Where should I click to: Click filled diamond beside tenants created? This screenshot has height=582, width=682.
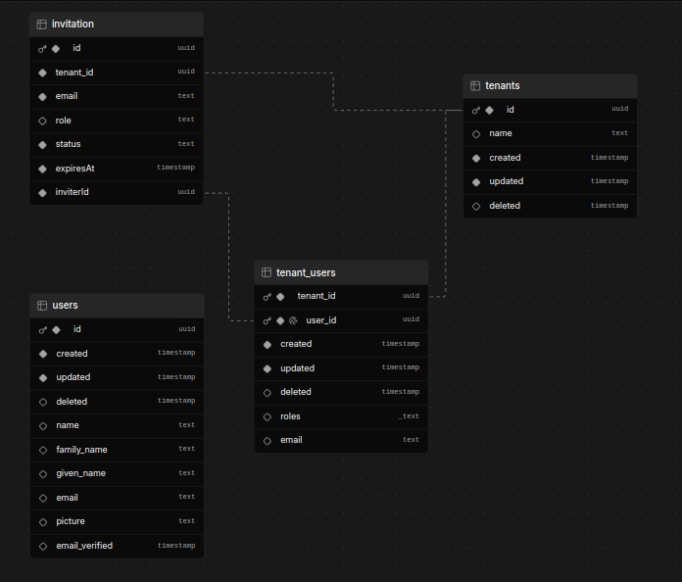(476, 158)
